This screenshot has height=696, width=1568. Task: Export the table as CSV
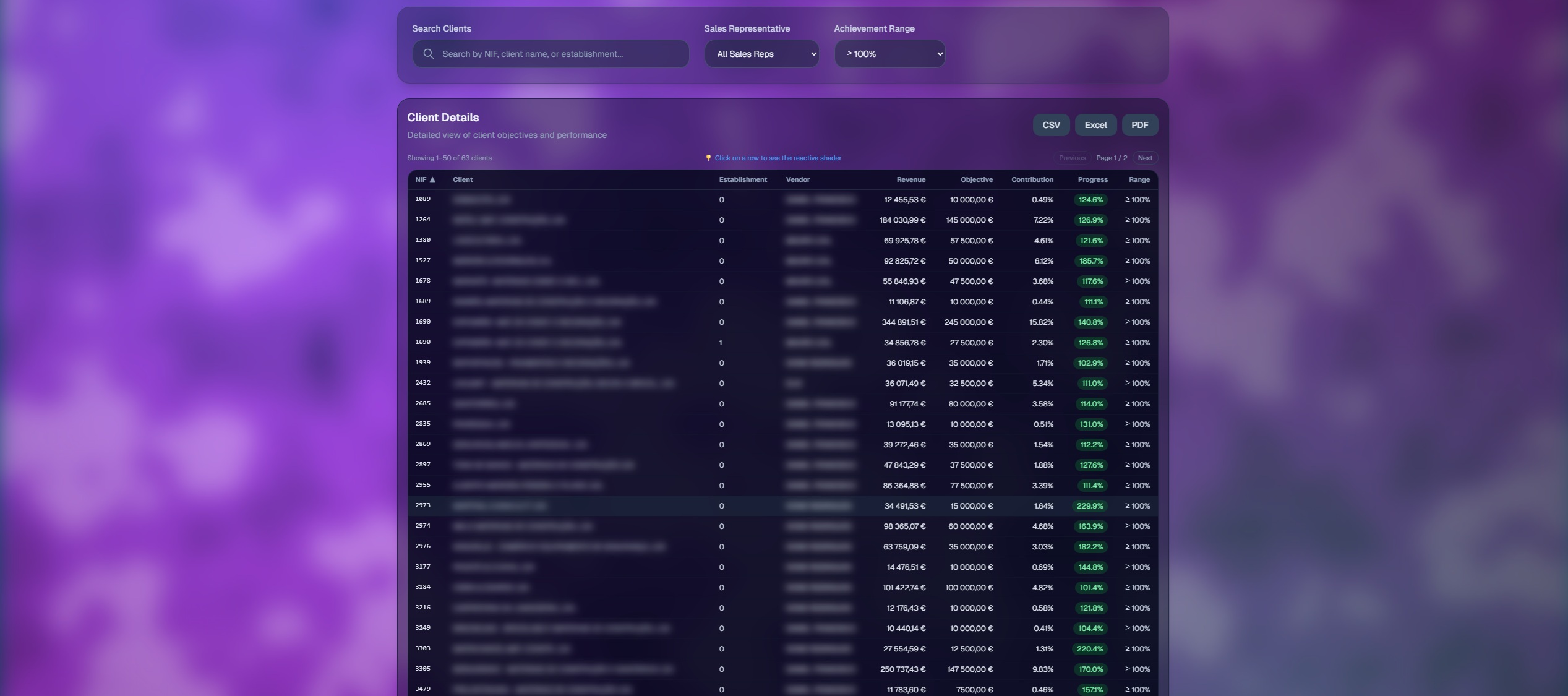coord(1050,125)
